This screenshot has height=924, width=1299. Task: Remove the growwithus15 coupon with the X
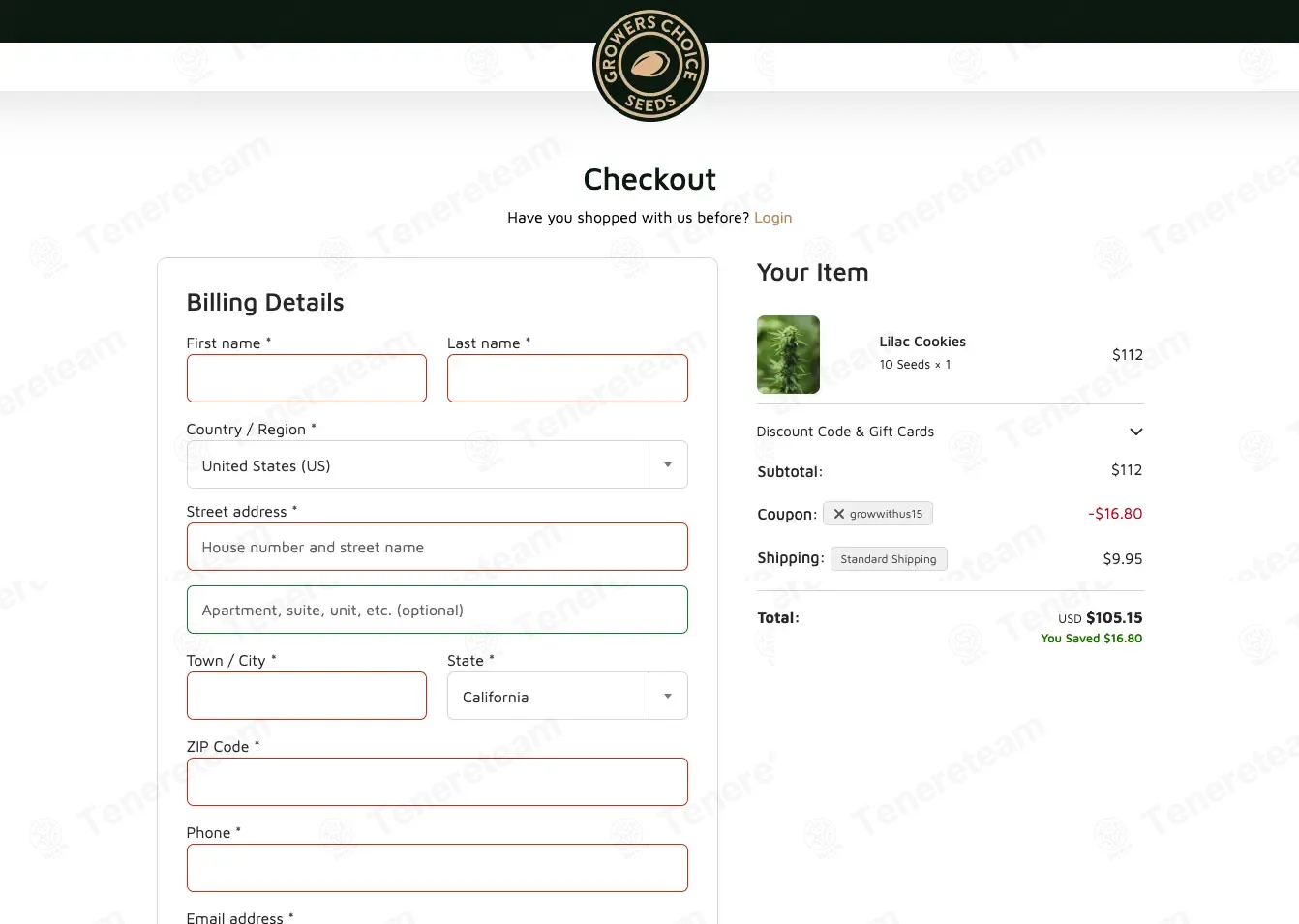839,514
